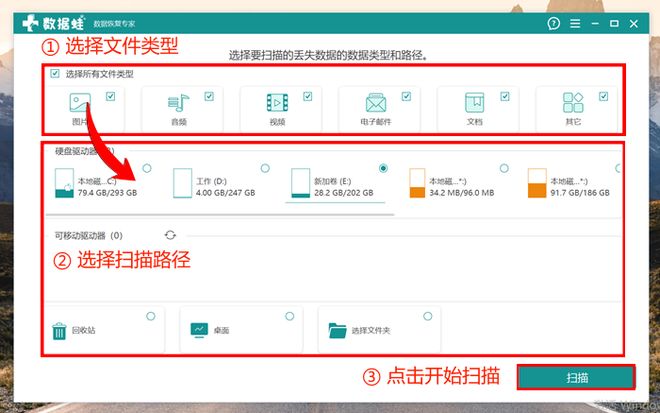Click the 选择文件夹 label text

[371, 330]
